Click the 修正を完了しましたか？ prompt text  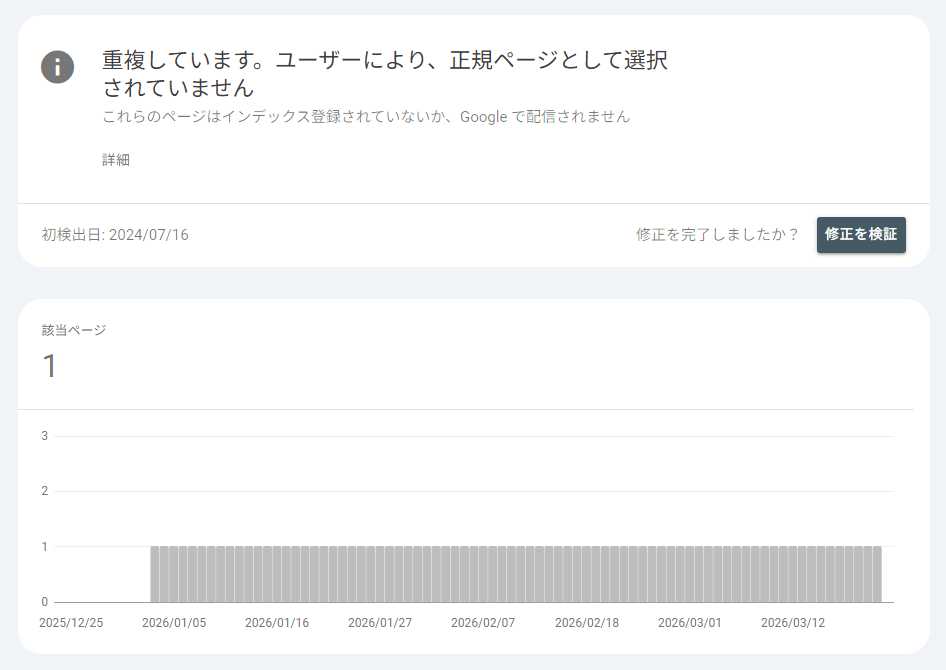pos(716,235)
